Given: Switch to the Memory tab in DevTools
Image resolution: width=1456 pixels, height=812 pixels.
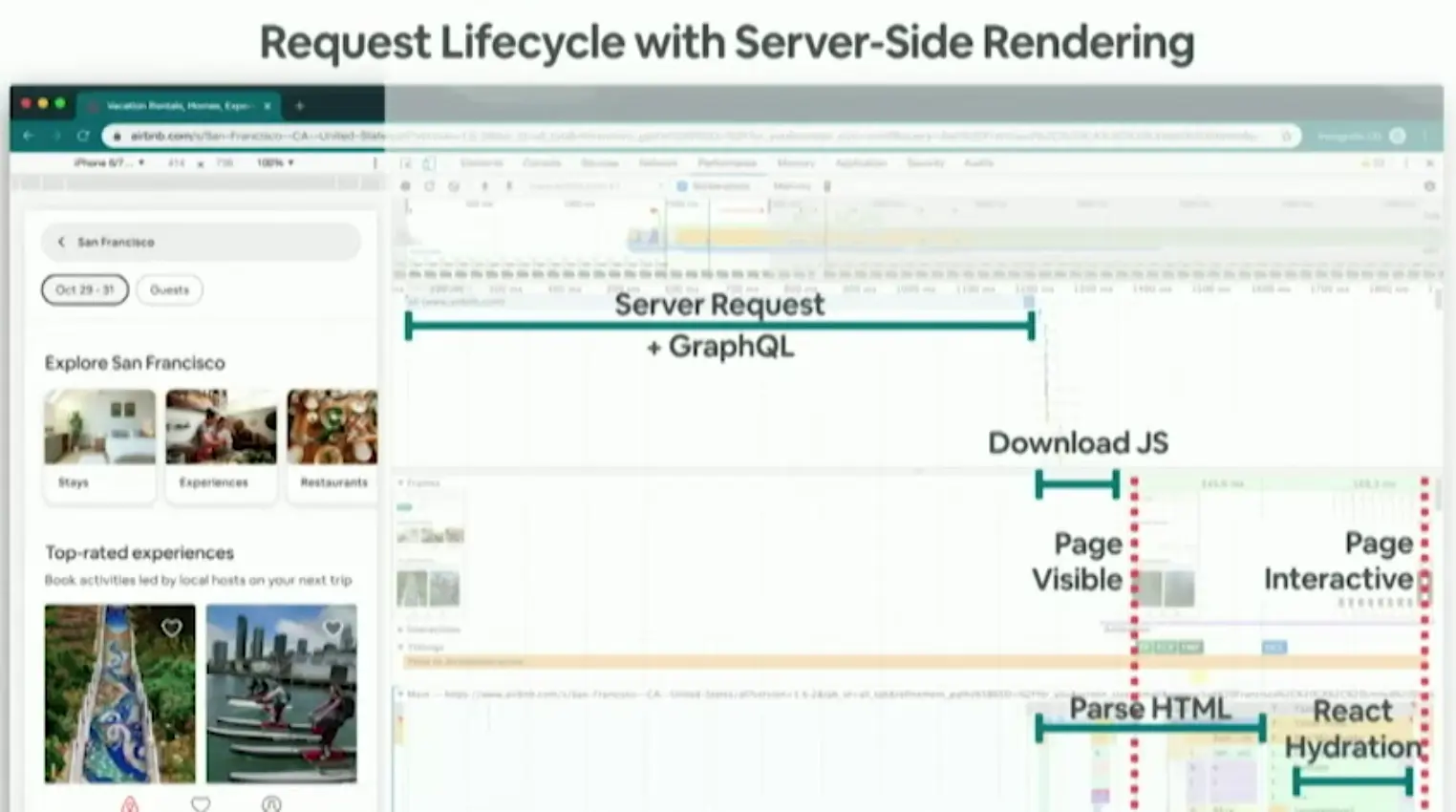Looking at the screenshot, I should tap(796, 163).
